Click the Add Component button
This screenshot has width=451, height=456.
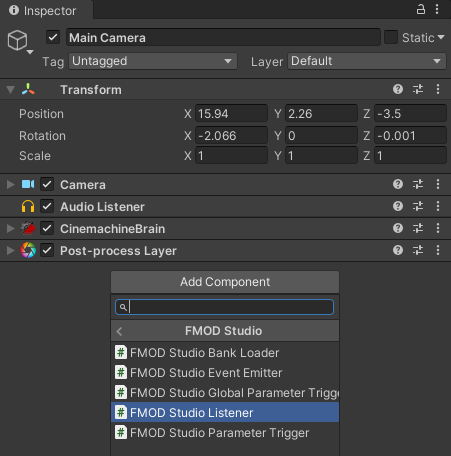coord(225,282)
